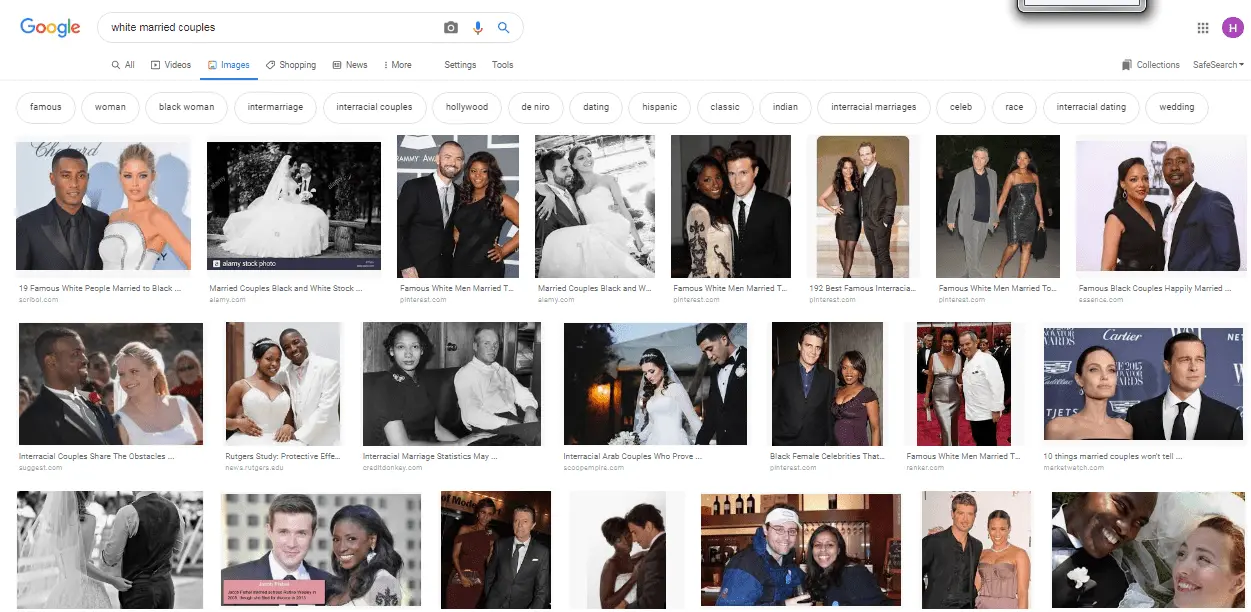Click the microphone voice search icon
1251x612 pixels.
(478, 28)
